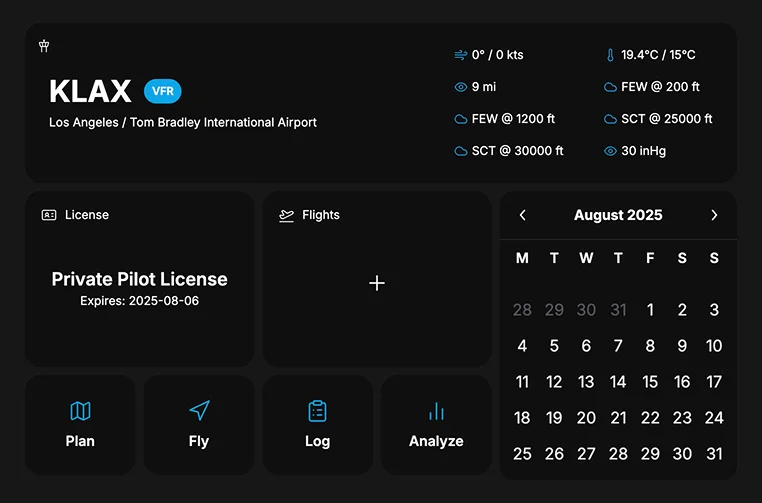Go to next month in calendar
Image resolution: width=762 pixels, height=503 pixels.
click(714, 215)
